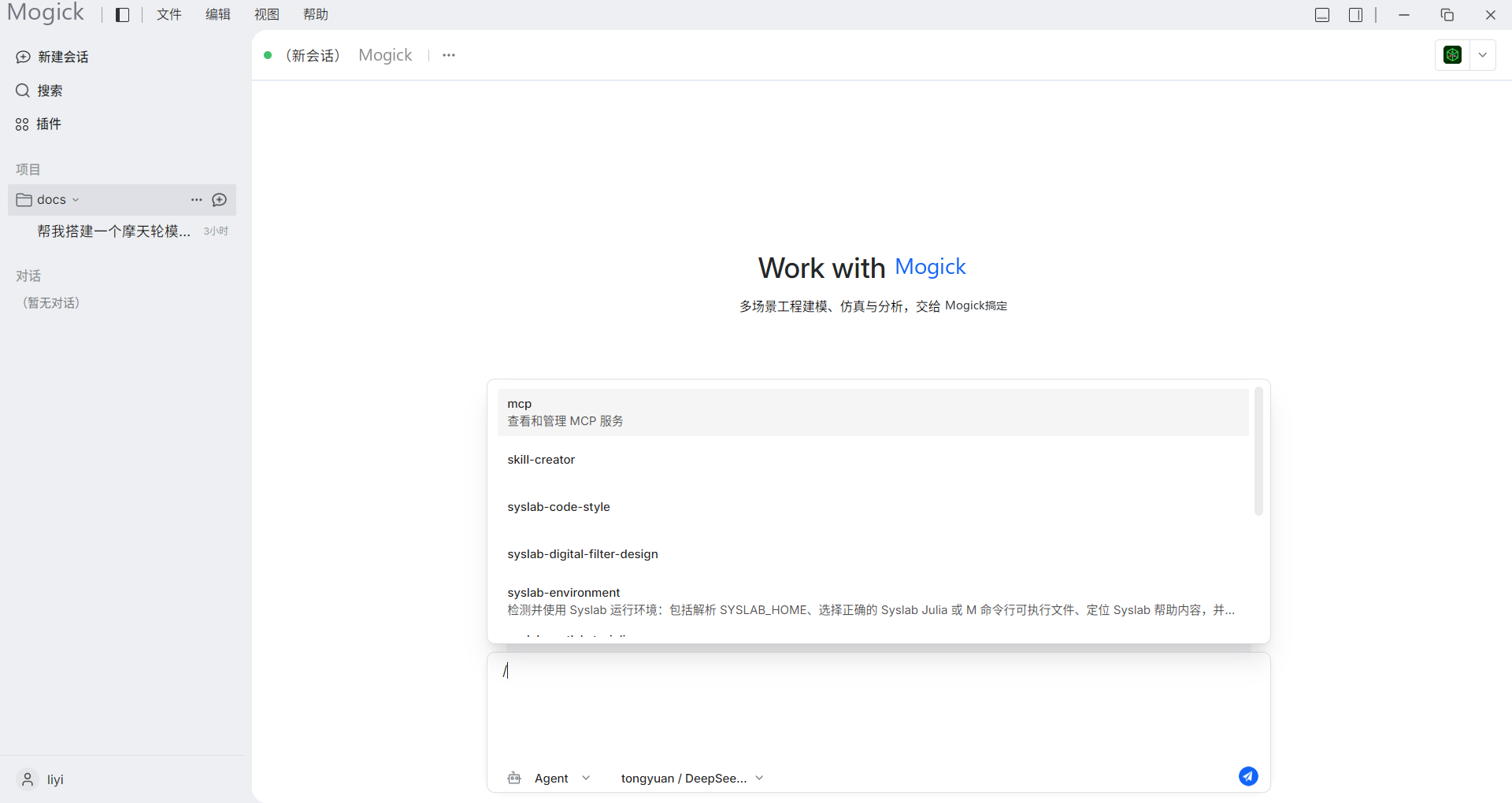This screenshot has width=1512, height=803.
Task: Open the 视图 menu
Action: 267,15
